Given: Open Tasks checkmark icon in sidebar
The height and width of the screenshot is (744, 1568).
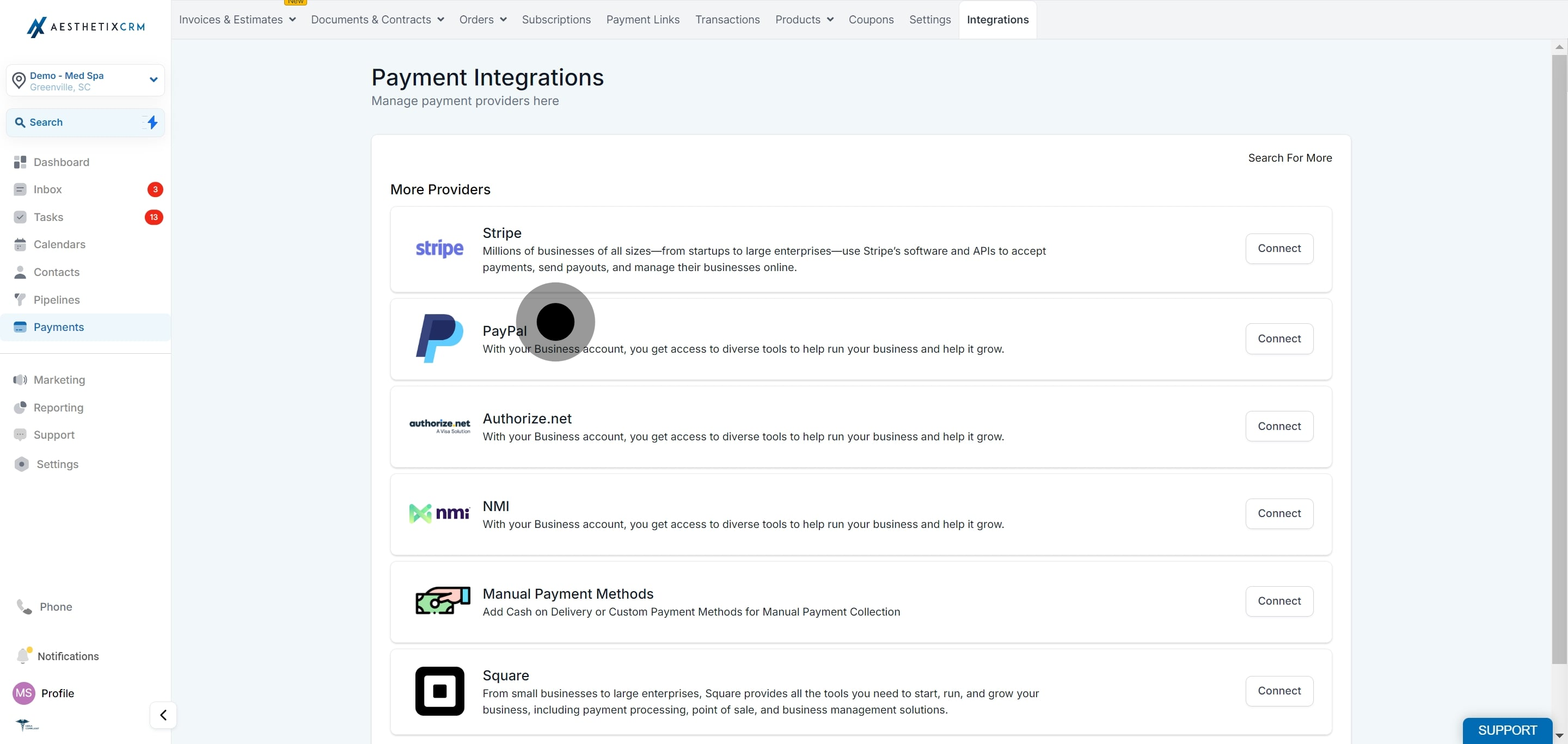Looking at the screenshot, I should [x=20, y=217].
